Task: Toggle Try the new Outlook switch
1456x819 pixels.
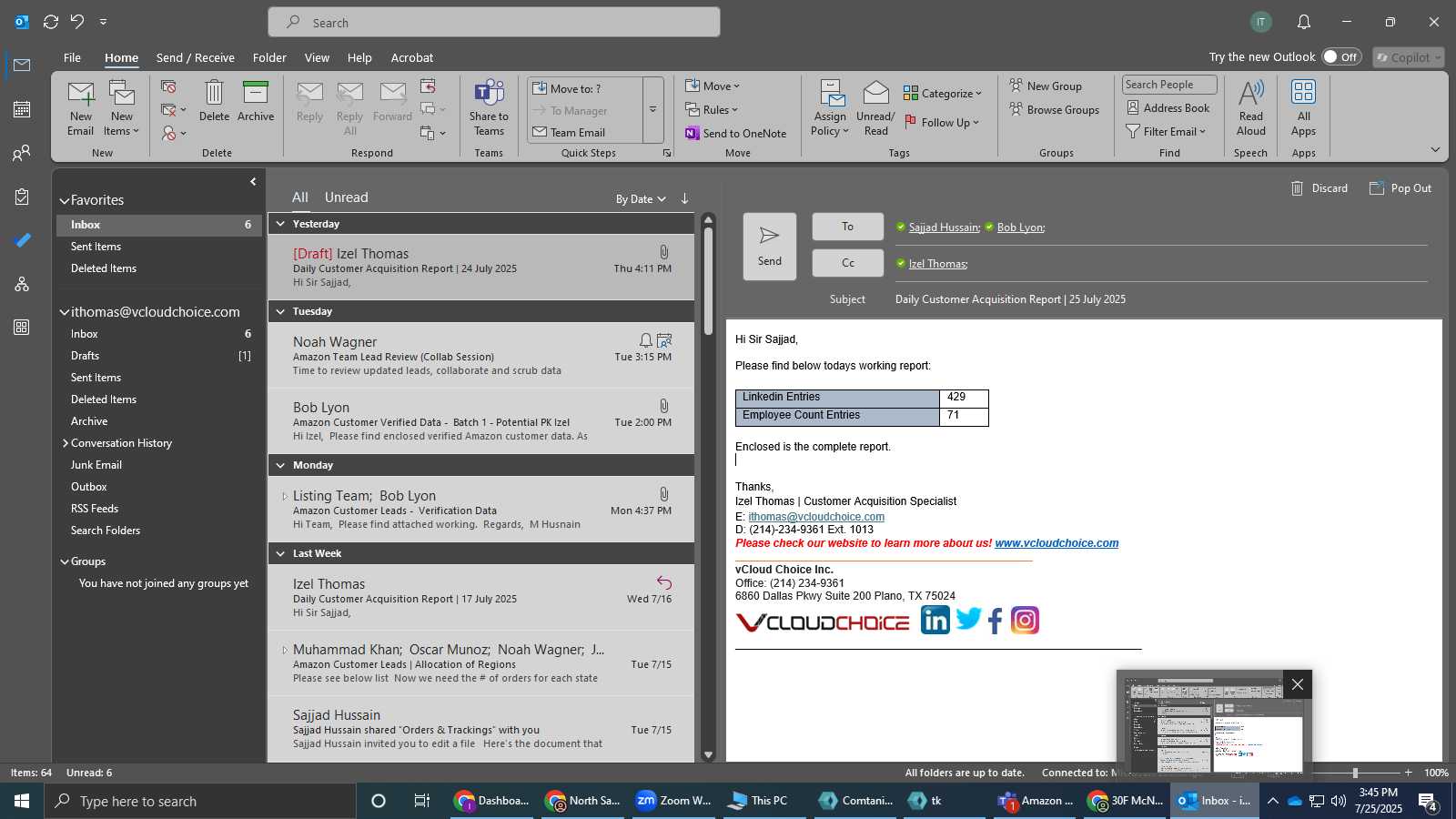Action: (1341, 56)
